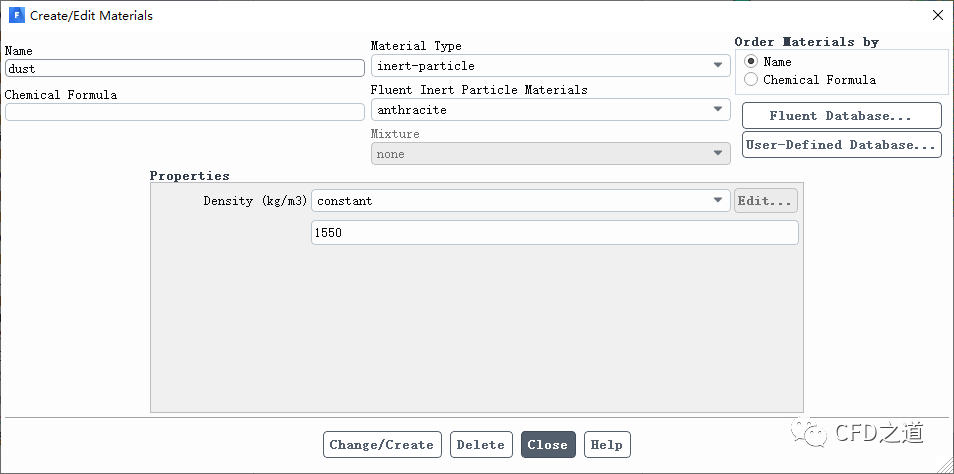Open the Fluent Database
Viewport: 954px width, 474px height.
coord(841,116)
